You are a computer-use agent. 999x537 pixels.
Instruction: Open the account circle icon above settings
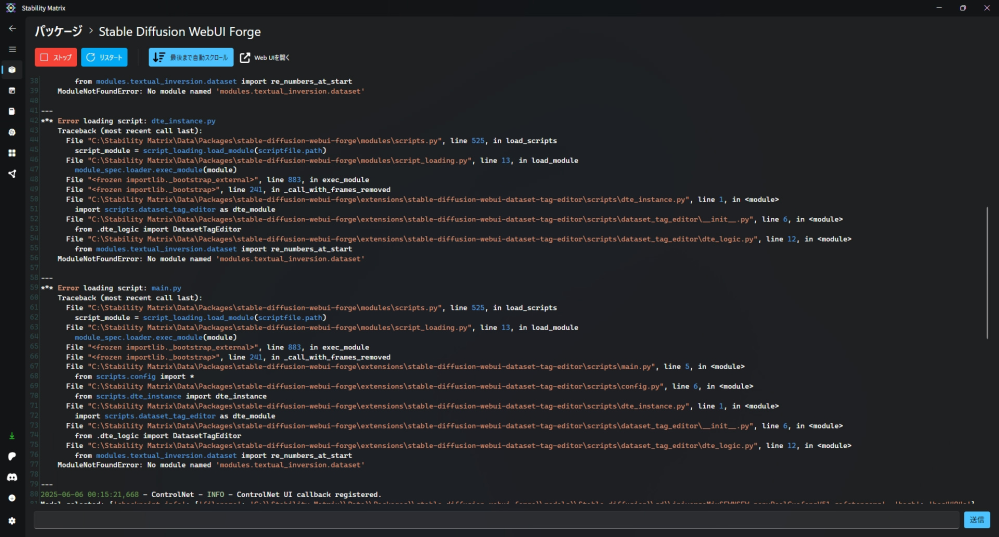[x=12, y=498]
